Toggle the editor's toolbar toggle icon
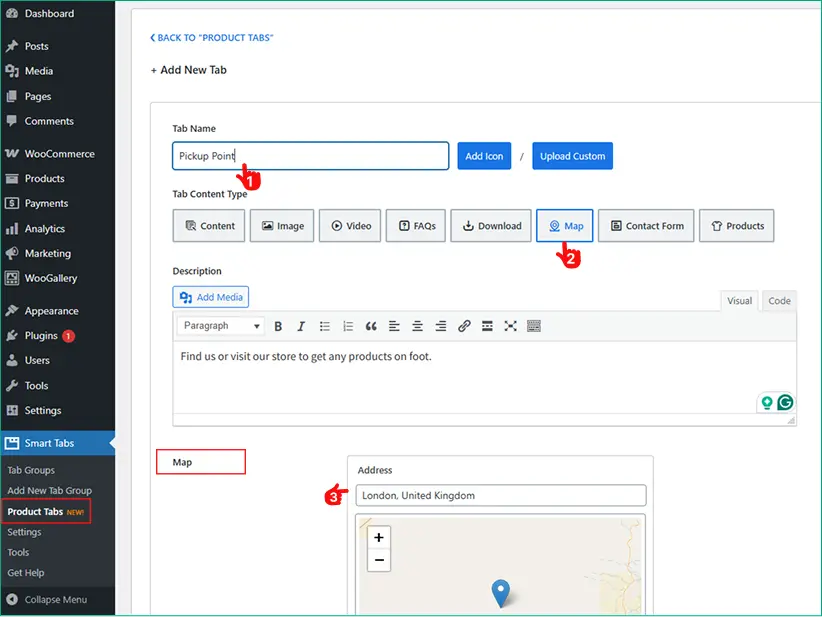Image resolution: width=822 pixels, height=617 pixels. pos(534,326)
